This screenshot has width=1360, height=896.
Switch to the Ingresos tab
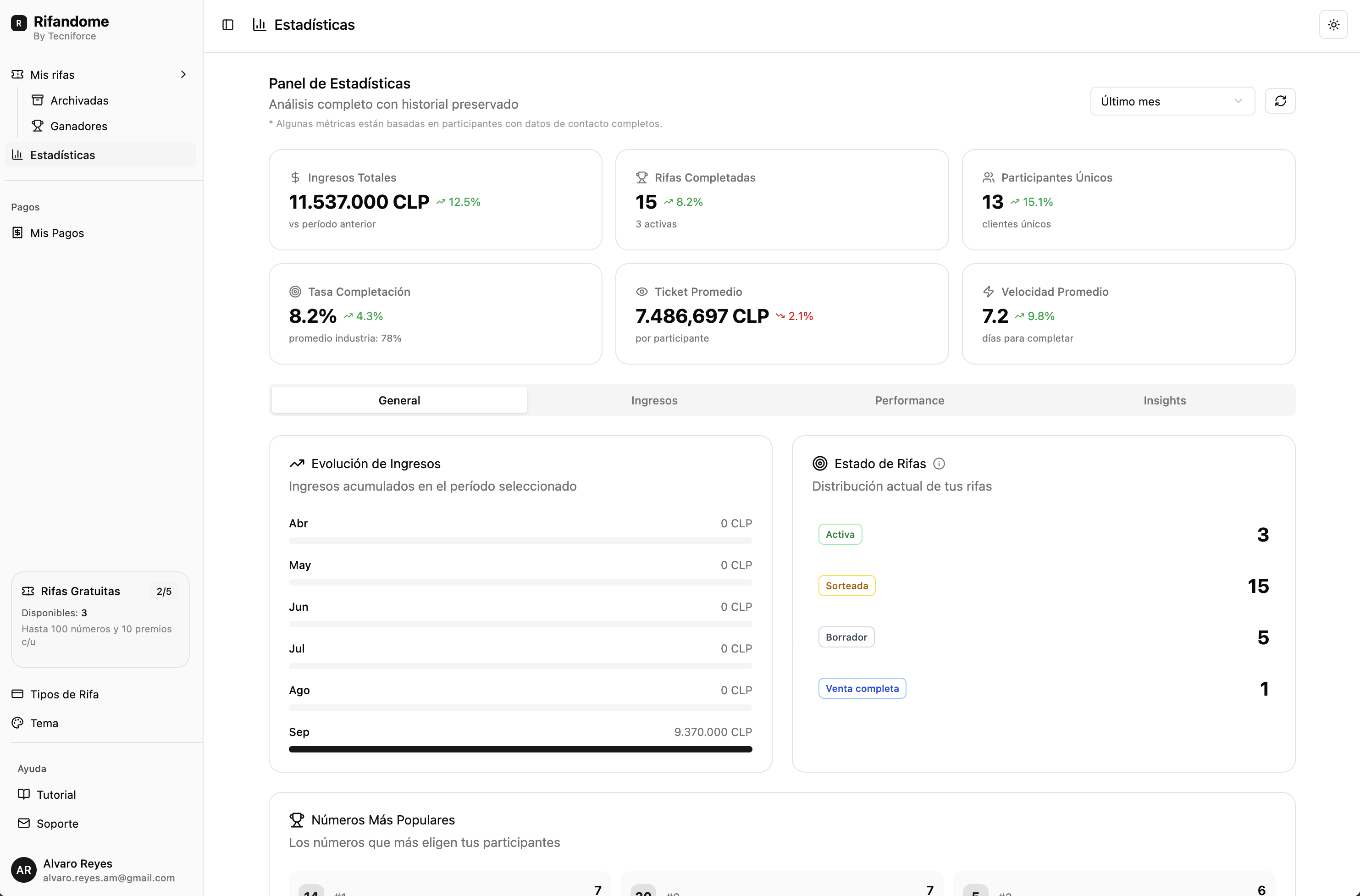[654, 400]
